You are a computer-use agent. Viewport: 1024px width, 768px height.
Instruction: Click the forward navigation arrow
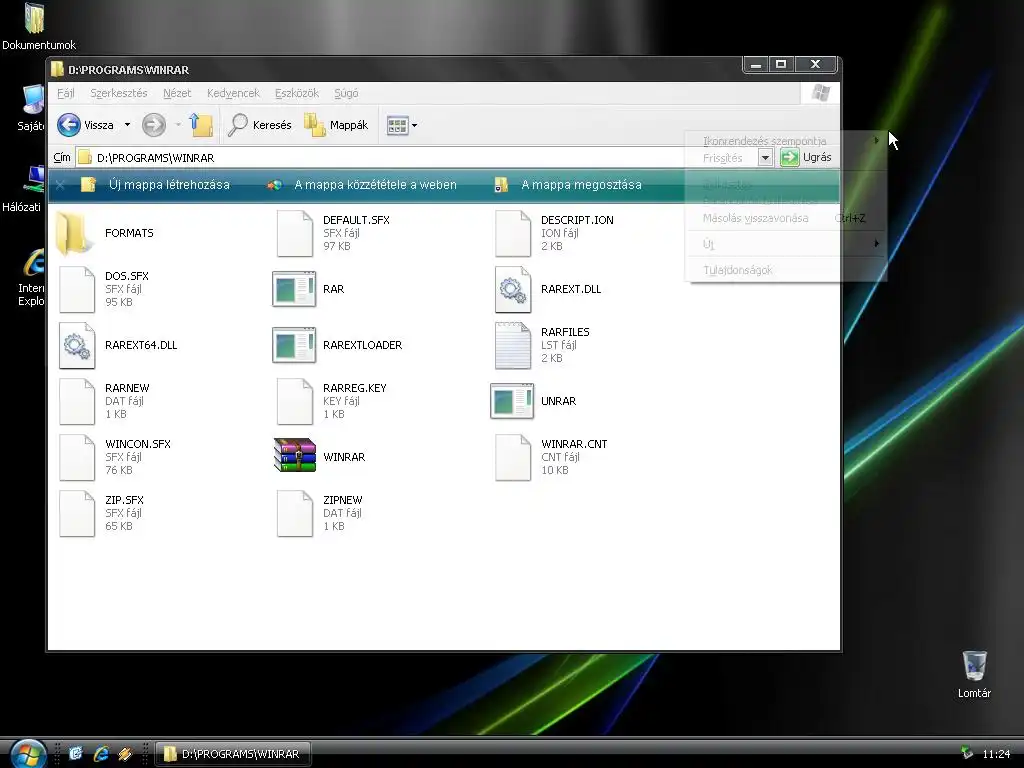(154, 125)
